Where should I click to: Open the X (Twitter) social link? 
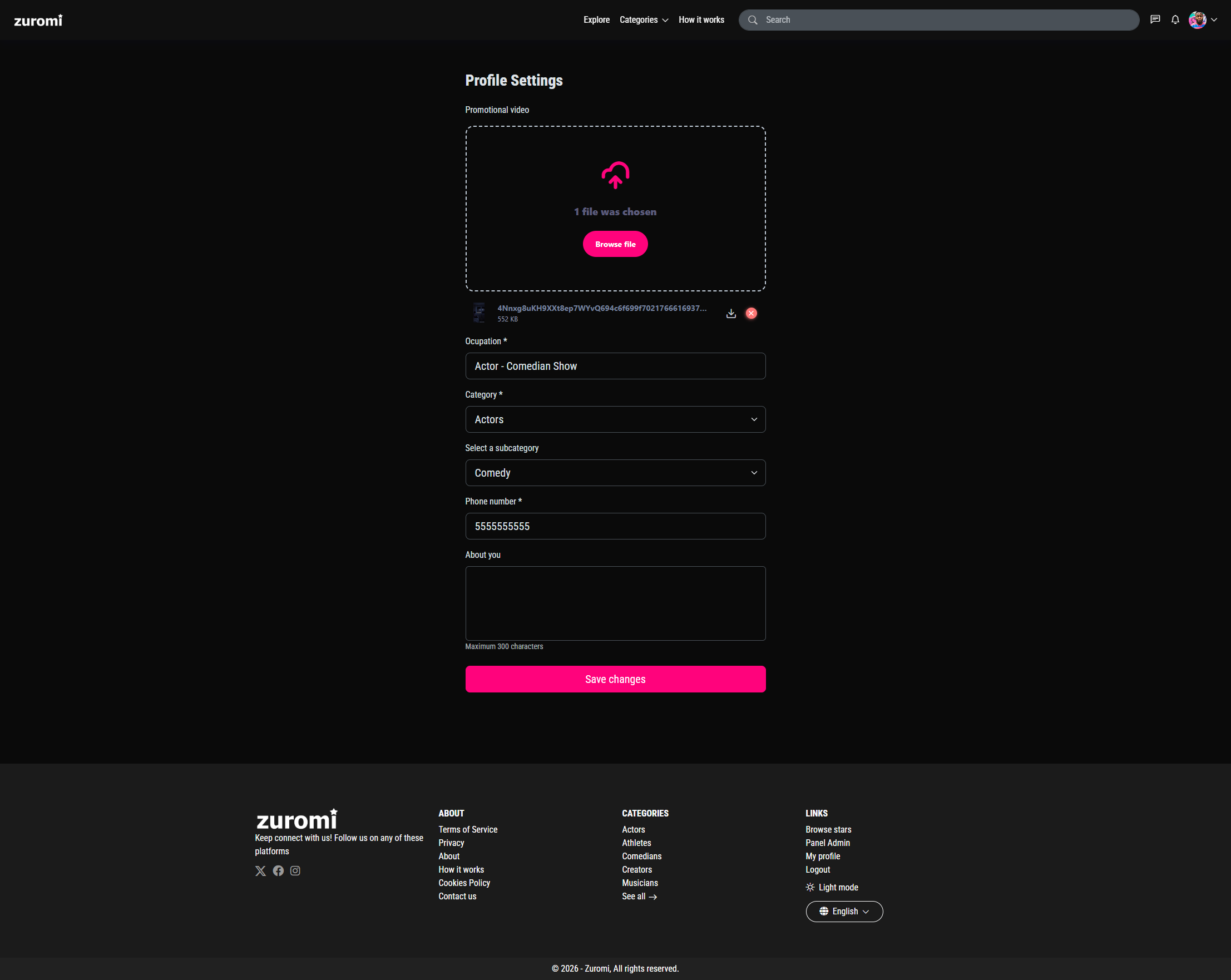coord(260,870)
